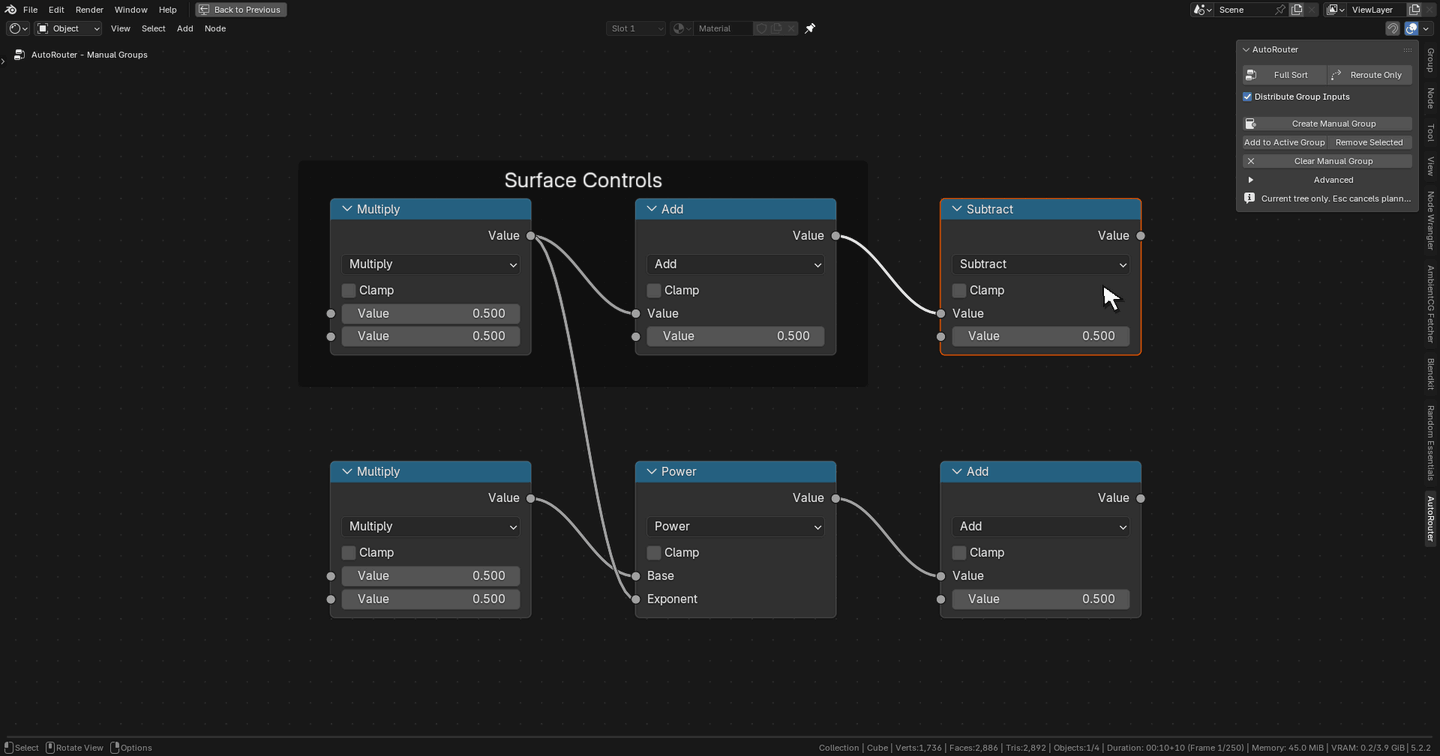Click the Reroute Only button
This screenshot has width=1440, height=756.
pyautogui.click(x=1369, y=75)
